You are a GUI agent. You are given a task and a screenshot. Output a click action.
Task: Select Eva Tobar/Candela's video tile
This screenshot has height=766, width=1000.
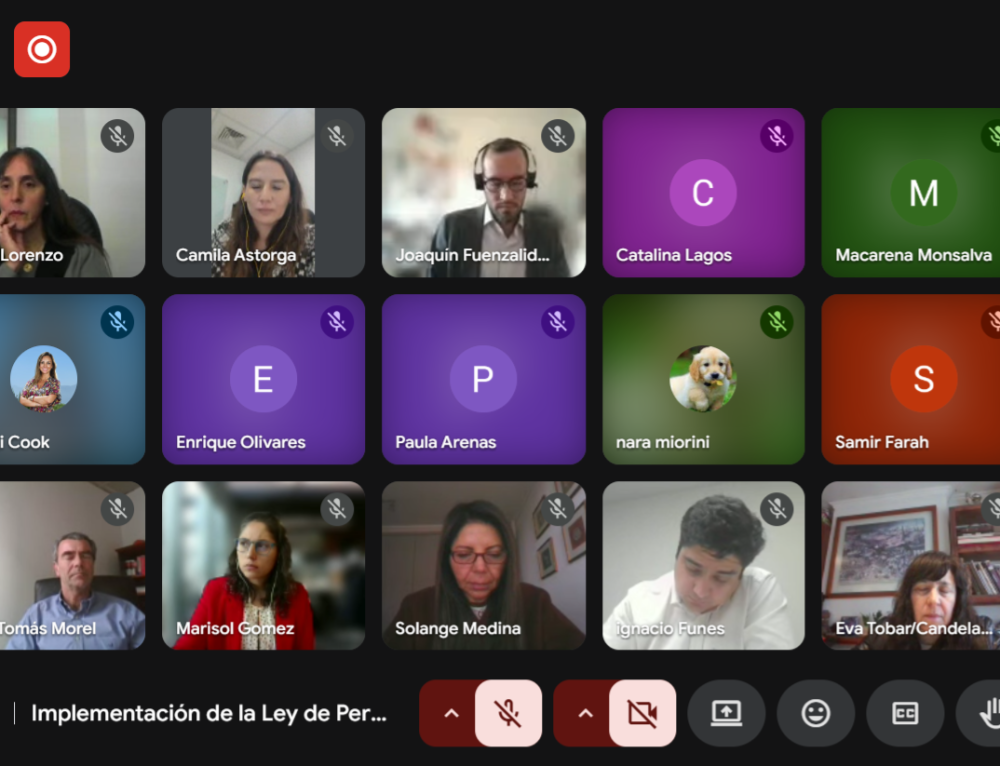[x=911, y=566]
